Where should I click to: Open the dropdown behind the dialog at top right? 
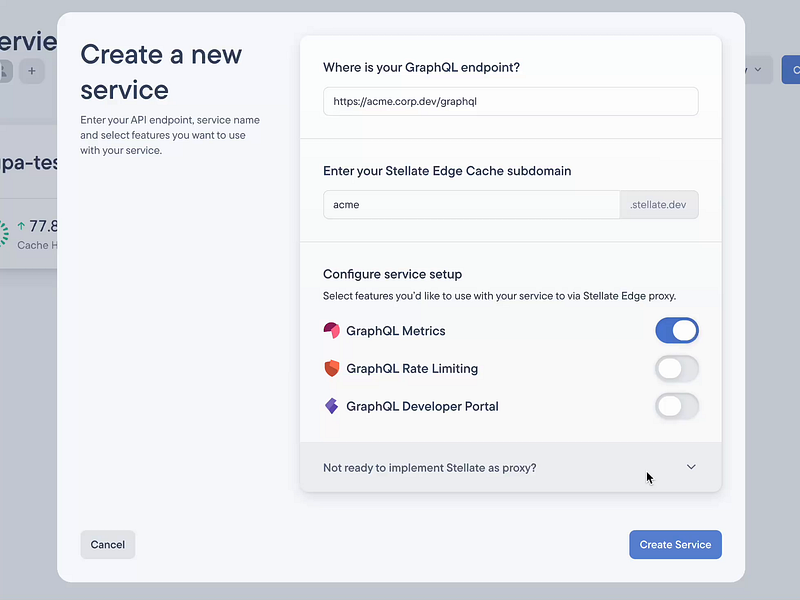pos(759,70)
